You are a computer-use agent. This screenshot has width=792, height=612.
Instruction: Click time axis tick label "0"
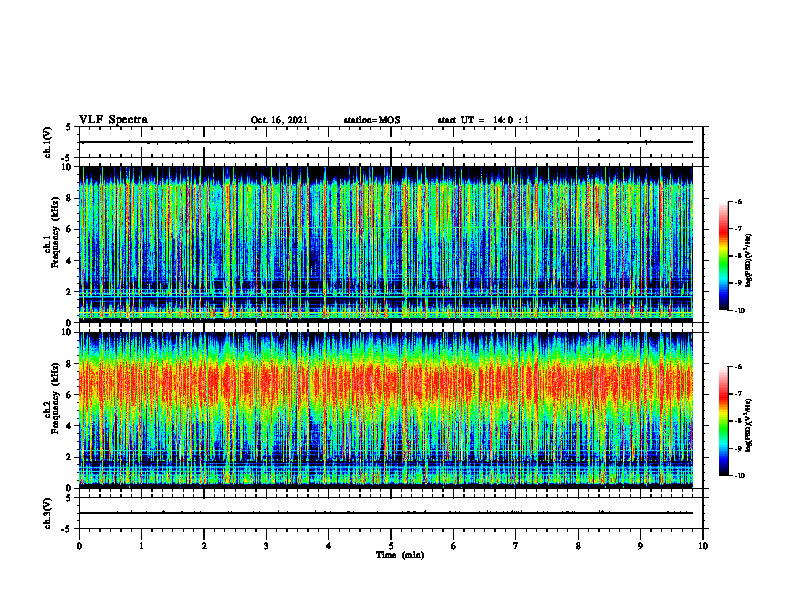point(79,546)
